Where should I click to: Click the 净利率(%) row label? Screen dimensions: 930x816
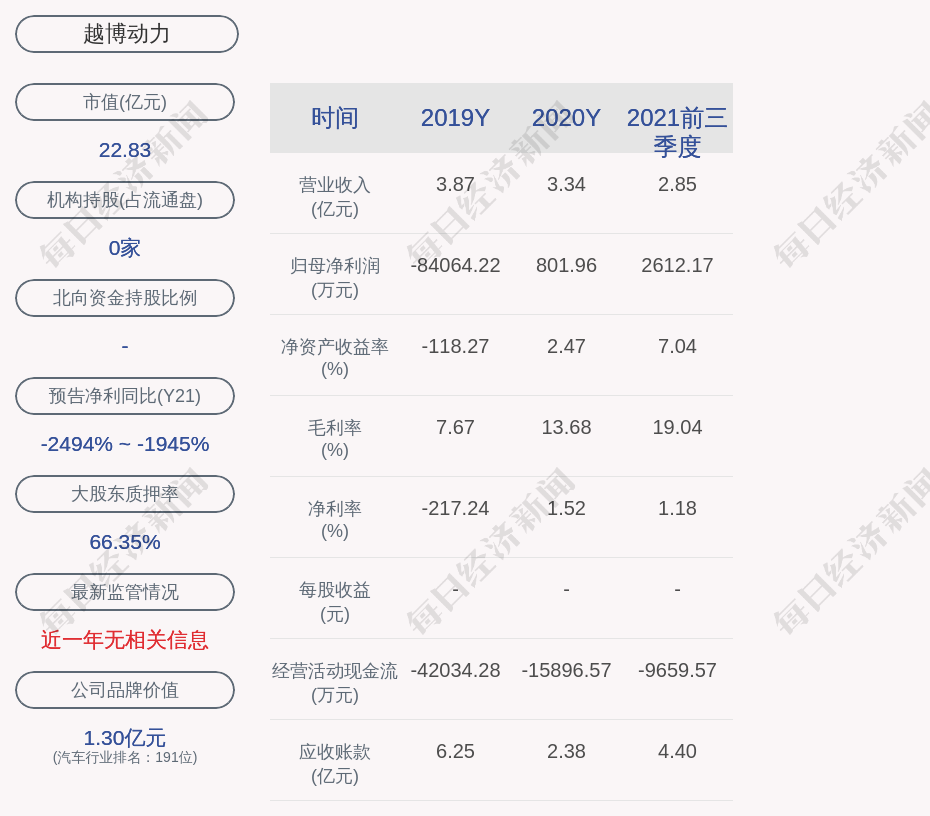pos(335,519)
